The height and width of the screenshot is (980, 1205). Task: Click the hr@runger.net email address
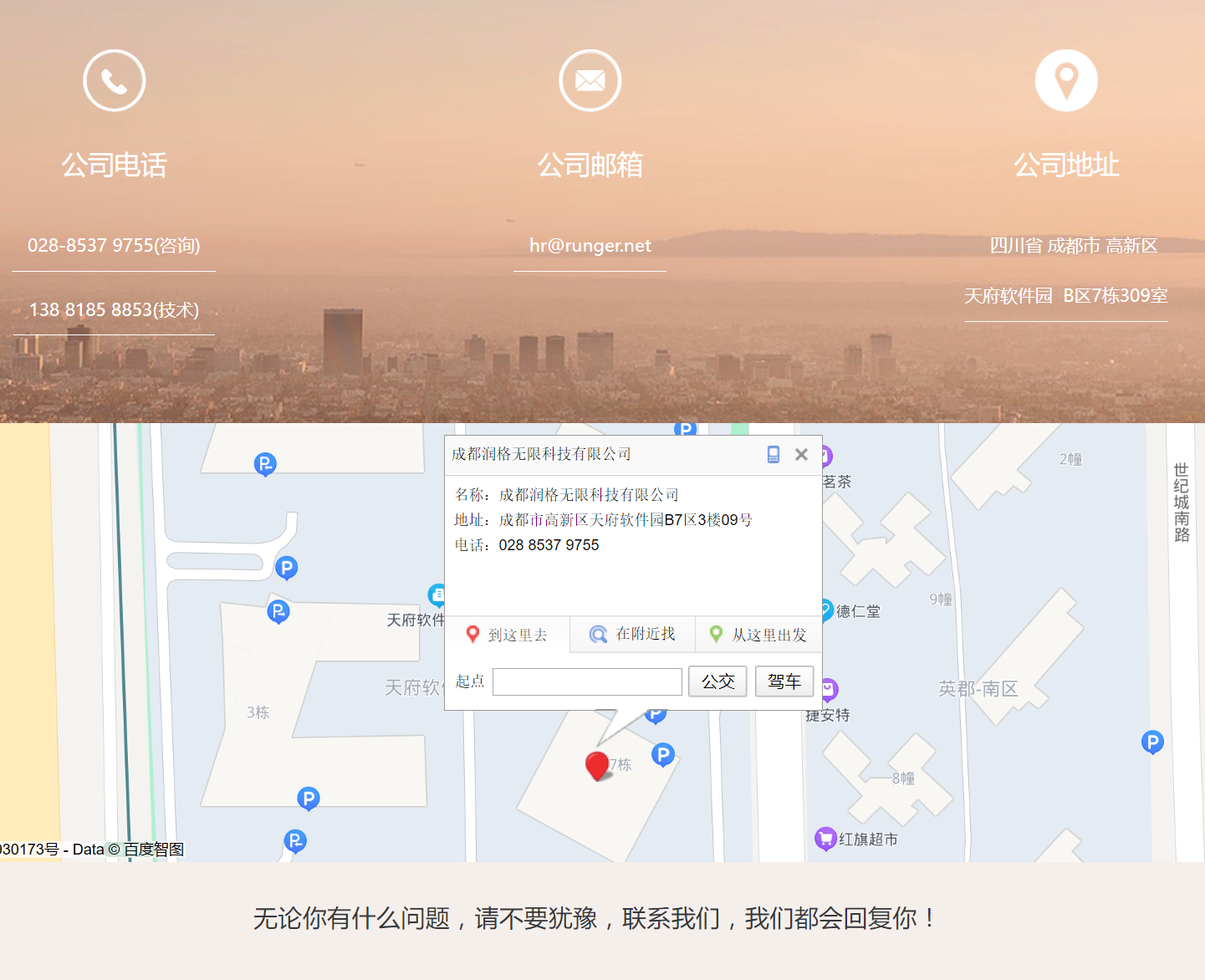(x=590, y=246)
